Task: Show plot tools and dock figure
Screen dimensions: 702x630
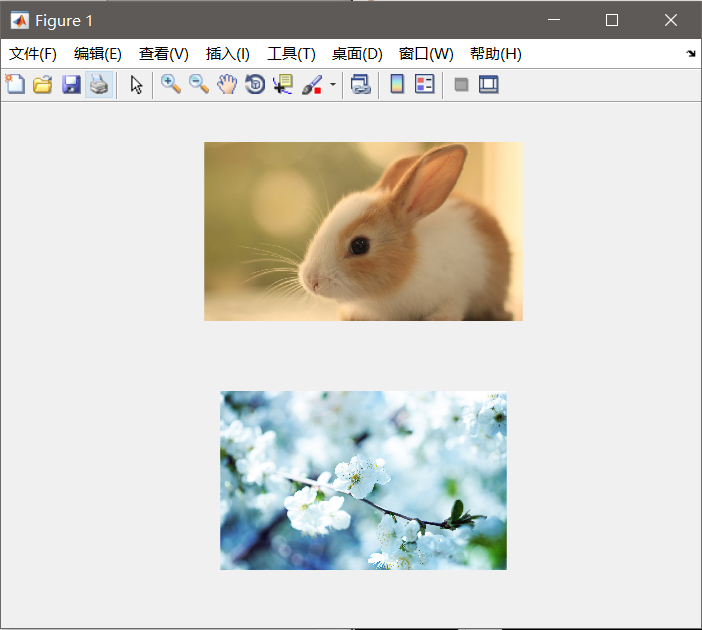Action: tap(488, 84)
